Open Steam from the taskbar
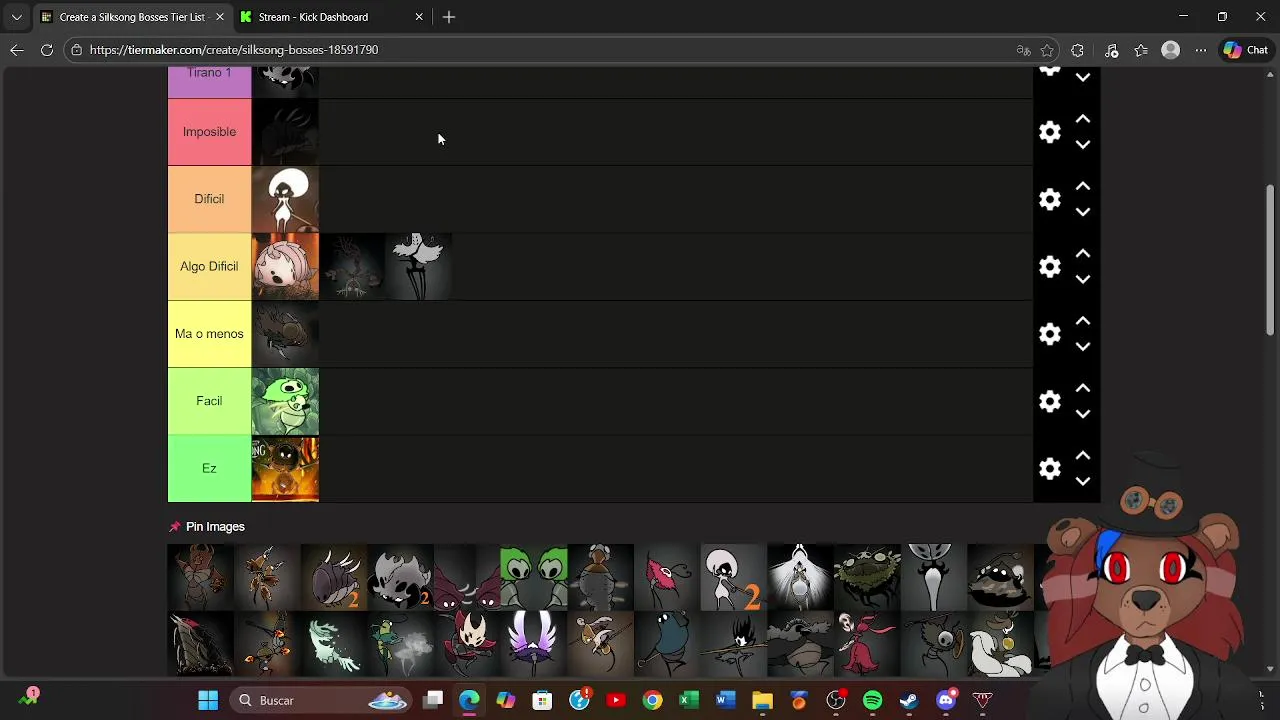The width and height of the screenshot is (1280, 720). [x=909, y=700]
